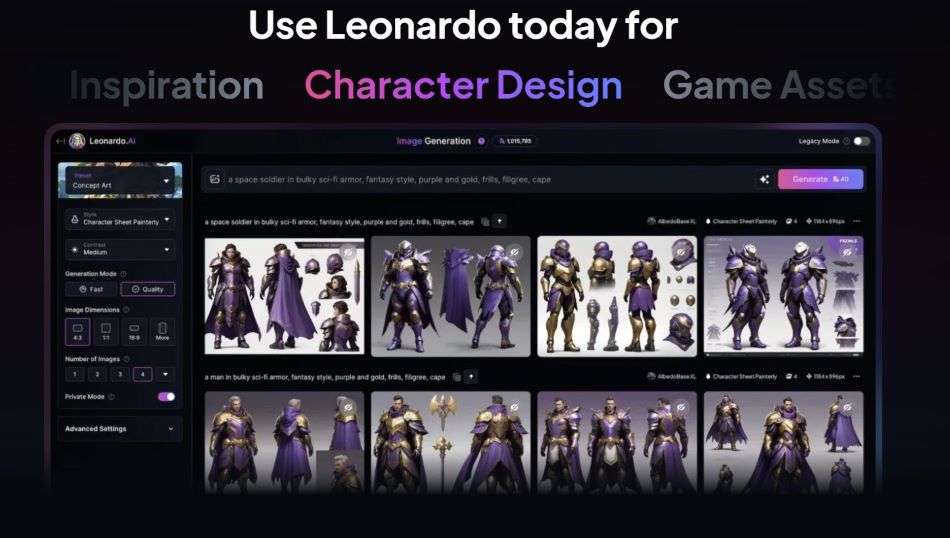Copy the space soldier prompt text
The height and width of the screenshot is (538, 950).
(485, 222)
